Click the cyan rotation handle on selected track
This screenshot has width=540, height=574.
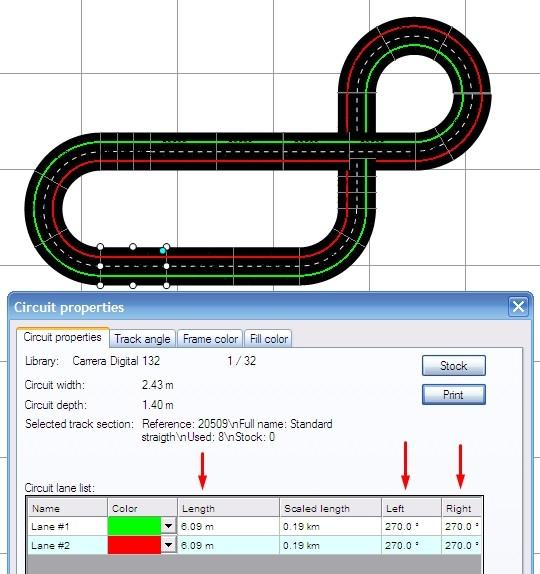[163, 251]
